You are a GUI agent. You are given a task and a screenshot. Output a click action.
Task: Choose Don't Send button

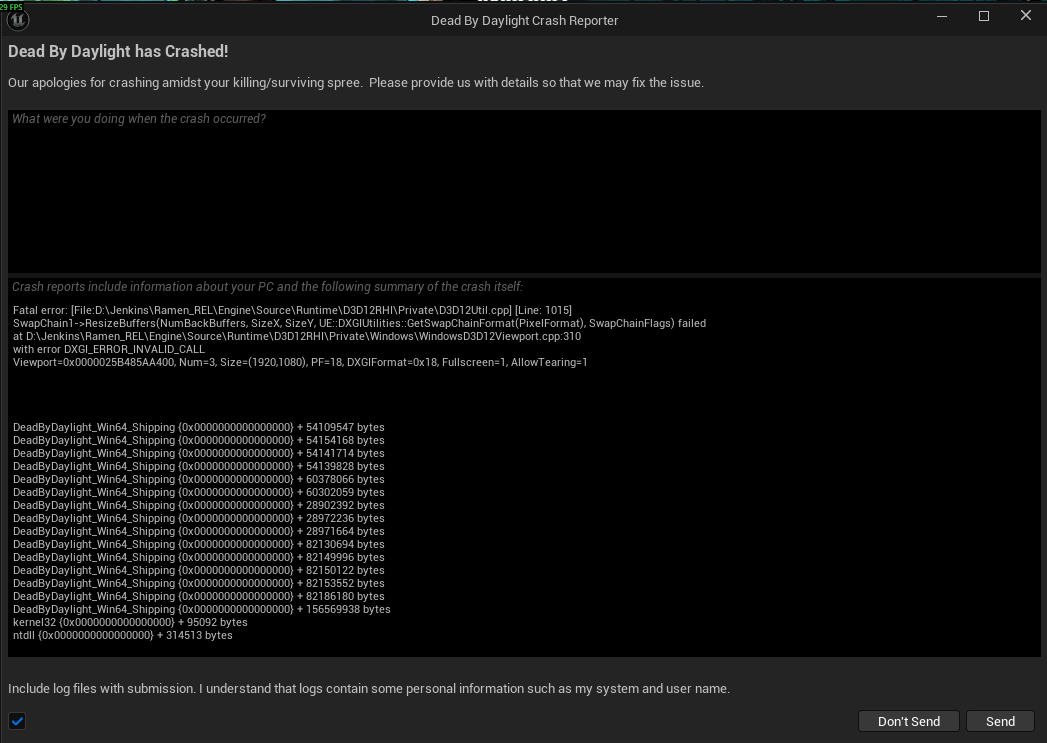tap(909, 721)
